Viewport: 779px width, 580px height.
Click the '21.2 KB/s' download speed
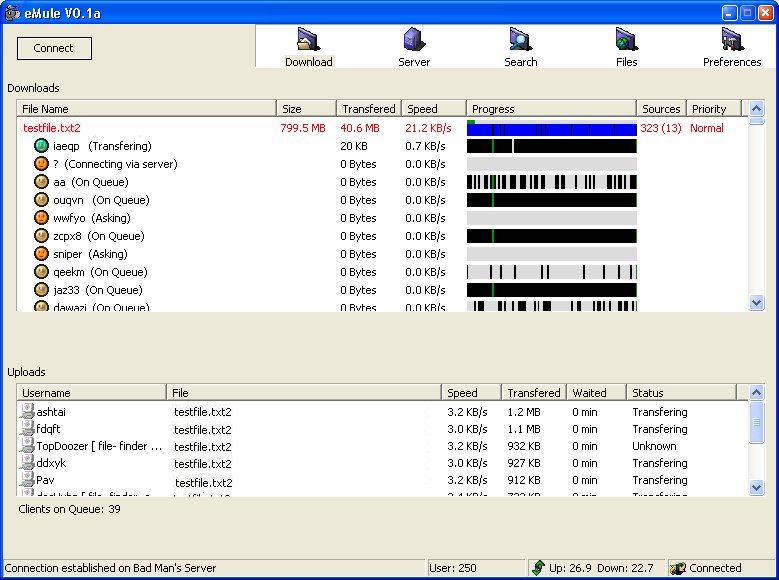428,128
